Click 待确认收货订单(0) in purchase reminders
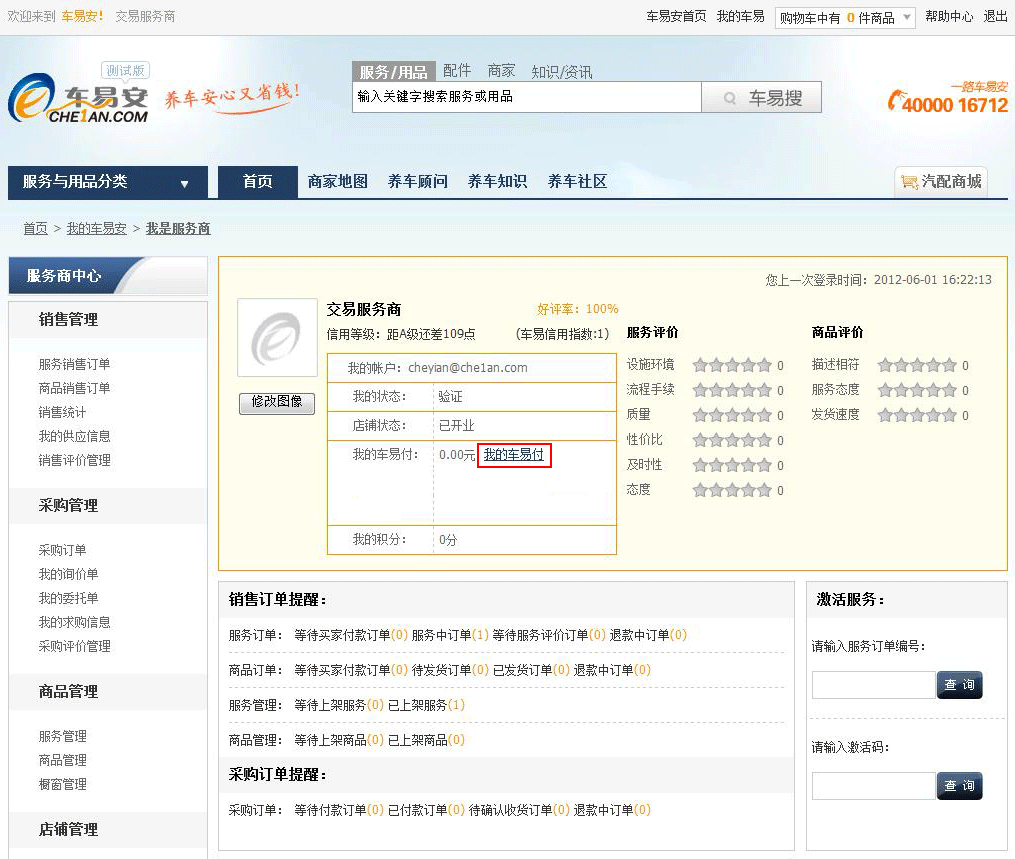This screenshot has height=859, width=1015. coord(519,810)
